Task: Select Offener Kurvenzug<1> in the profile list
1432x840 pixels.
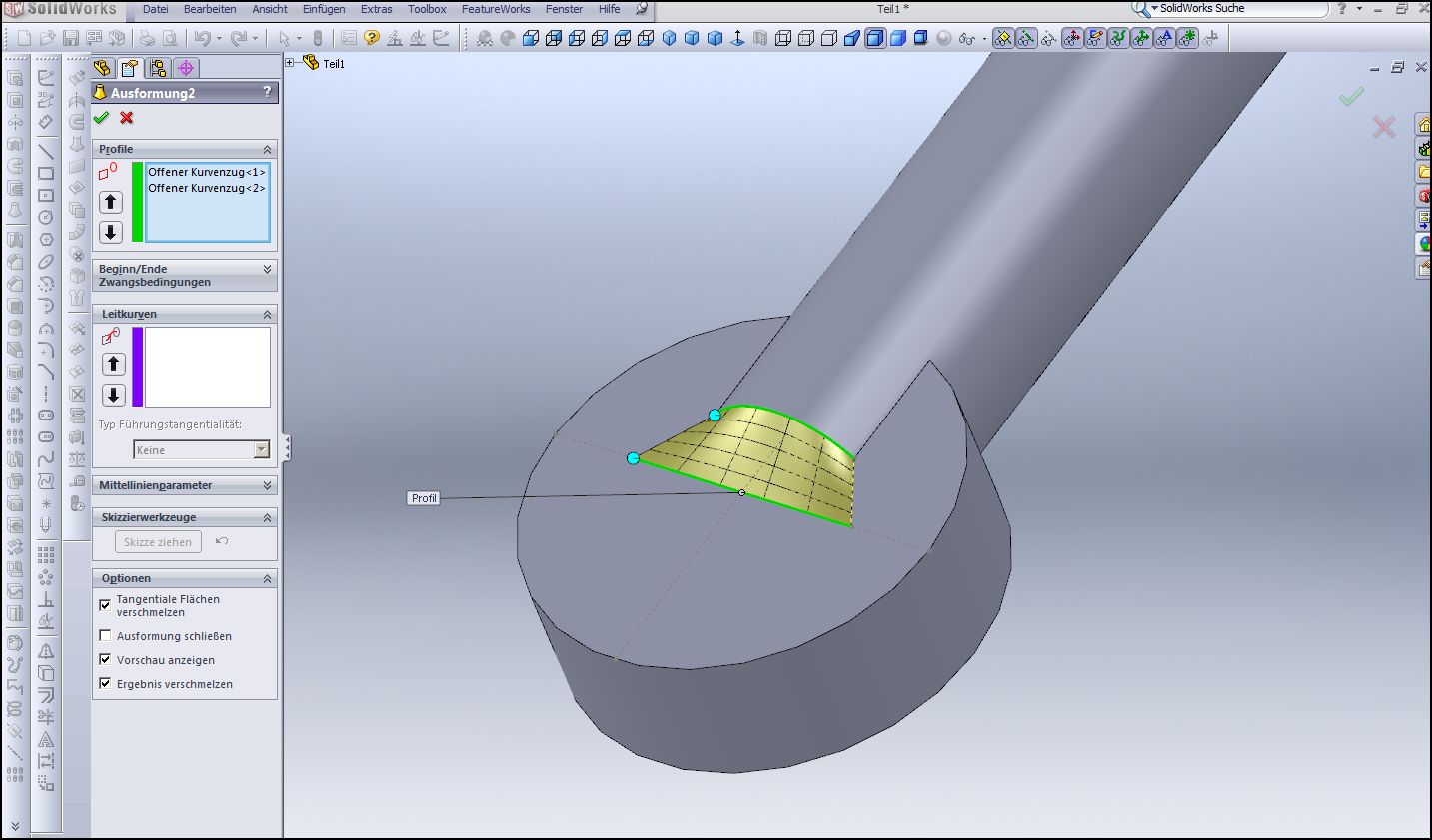Action: (207, 172)
